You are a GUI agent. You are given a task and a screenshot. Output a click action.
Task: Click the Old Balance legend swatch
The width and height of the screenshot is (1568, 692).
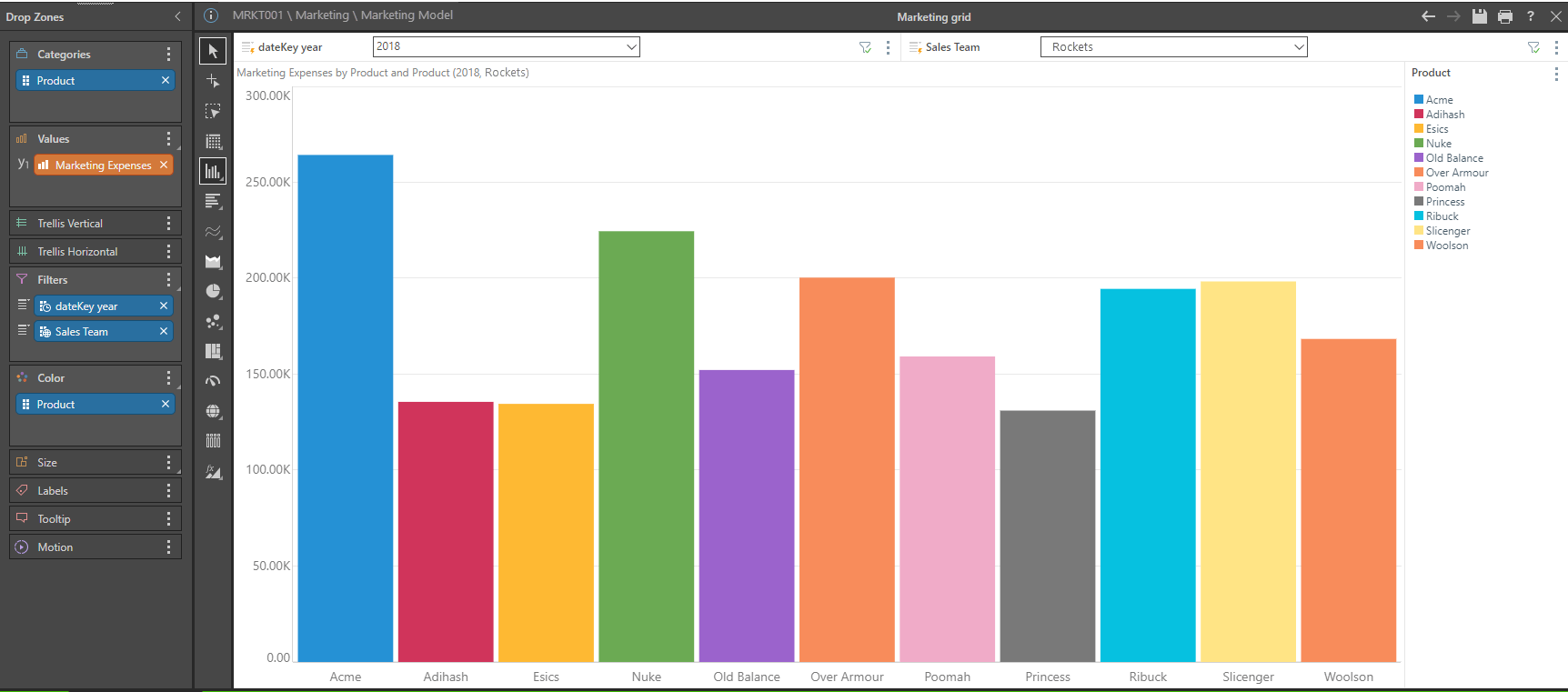pos(1419,158)
